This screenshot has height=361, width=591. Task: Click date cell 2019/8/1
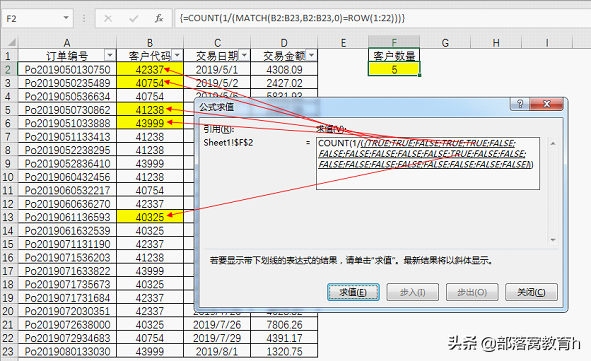217,352
